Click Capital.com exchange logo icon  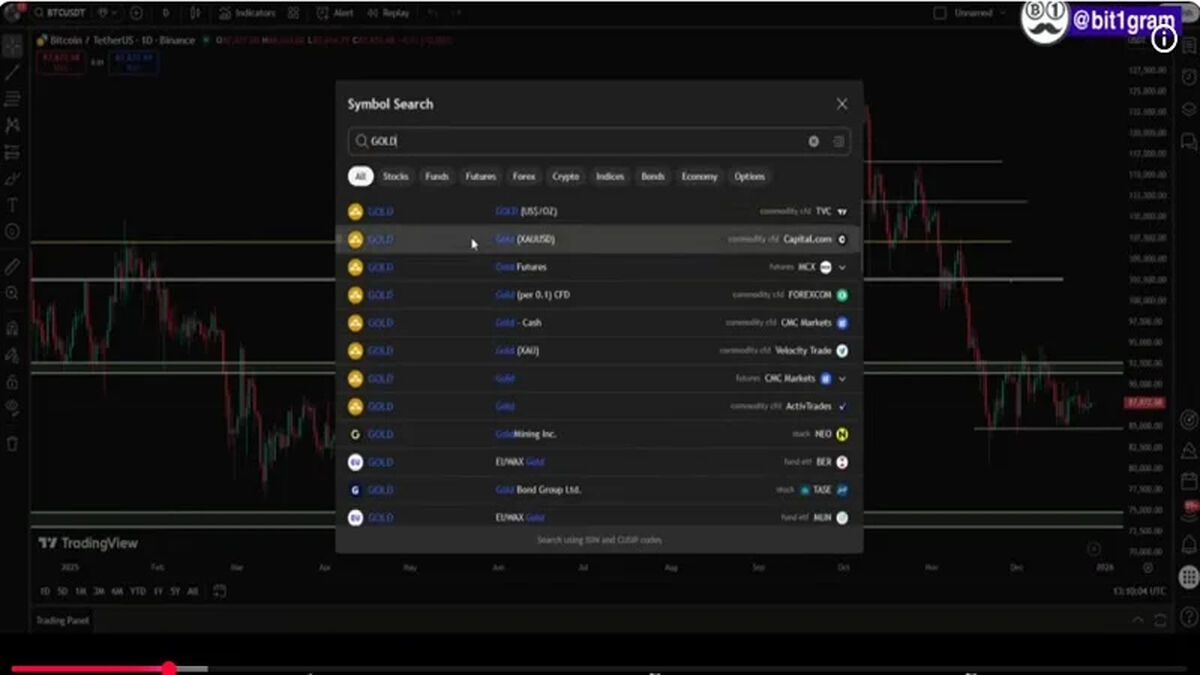842,239
